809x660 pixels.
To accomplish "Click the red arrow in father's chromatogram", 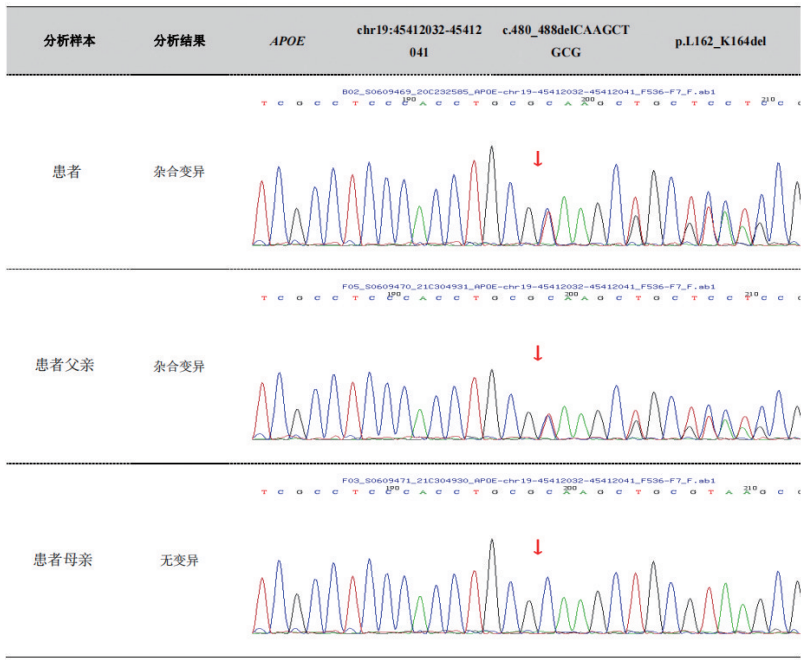I will 537,353.
